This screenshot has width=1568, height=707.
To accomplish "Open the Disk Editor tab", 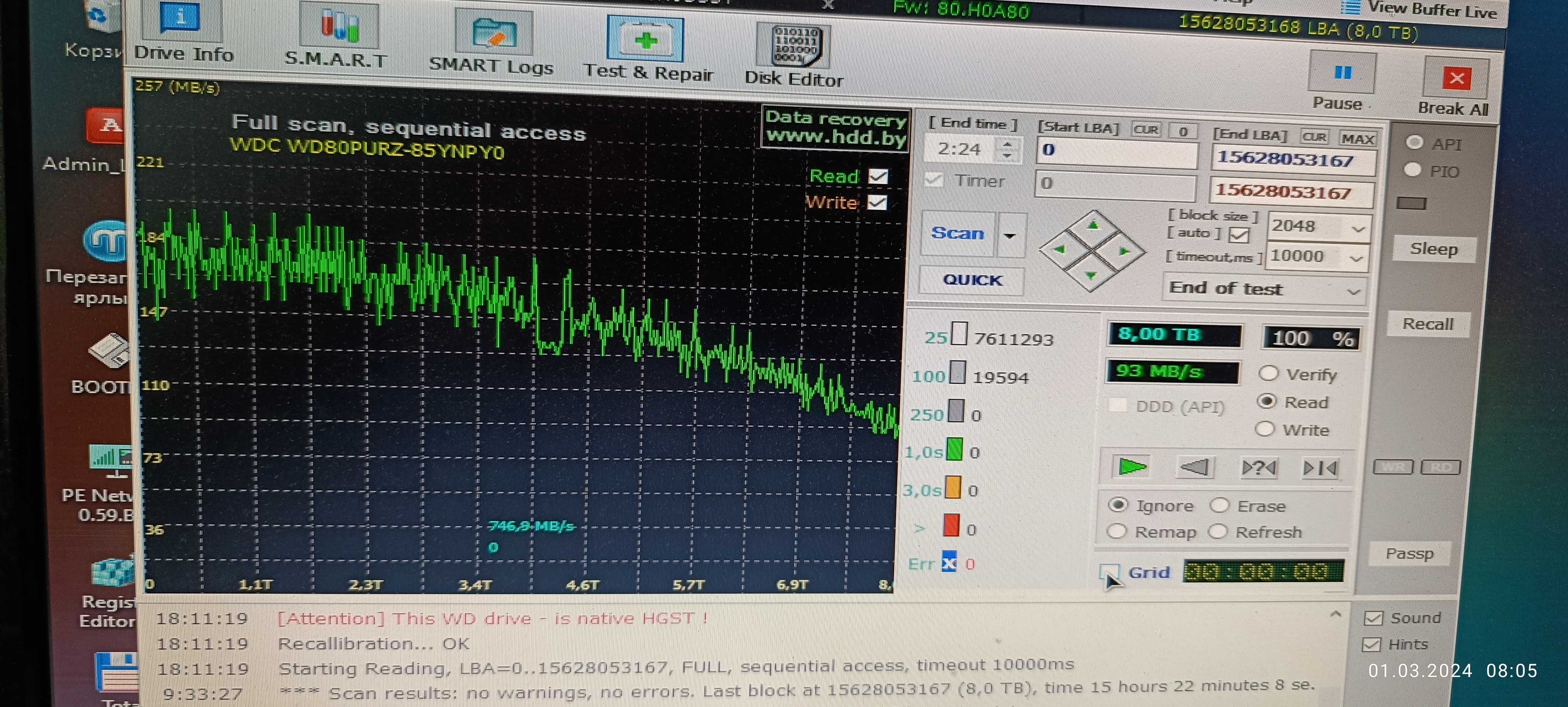I will (x=794, y=54).
